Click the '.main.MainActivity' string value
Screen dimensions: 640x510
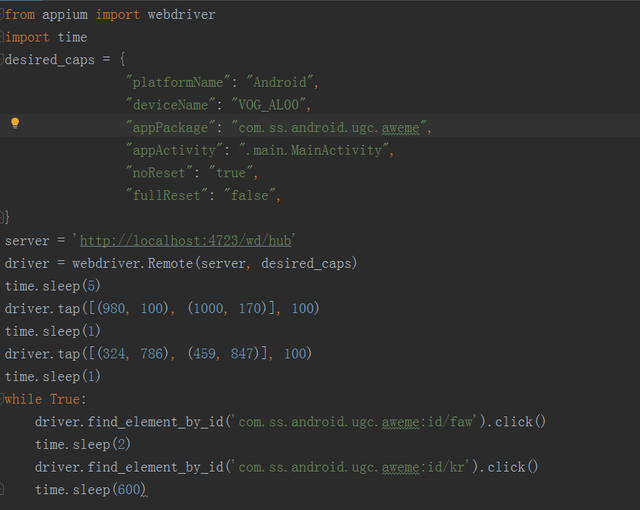tap(313, 150)
